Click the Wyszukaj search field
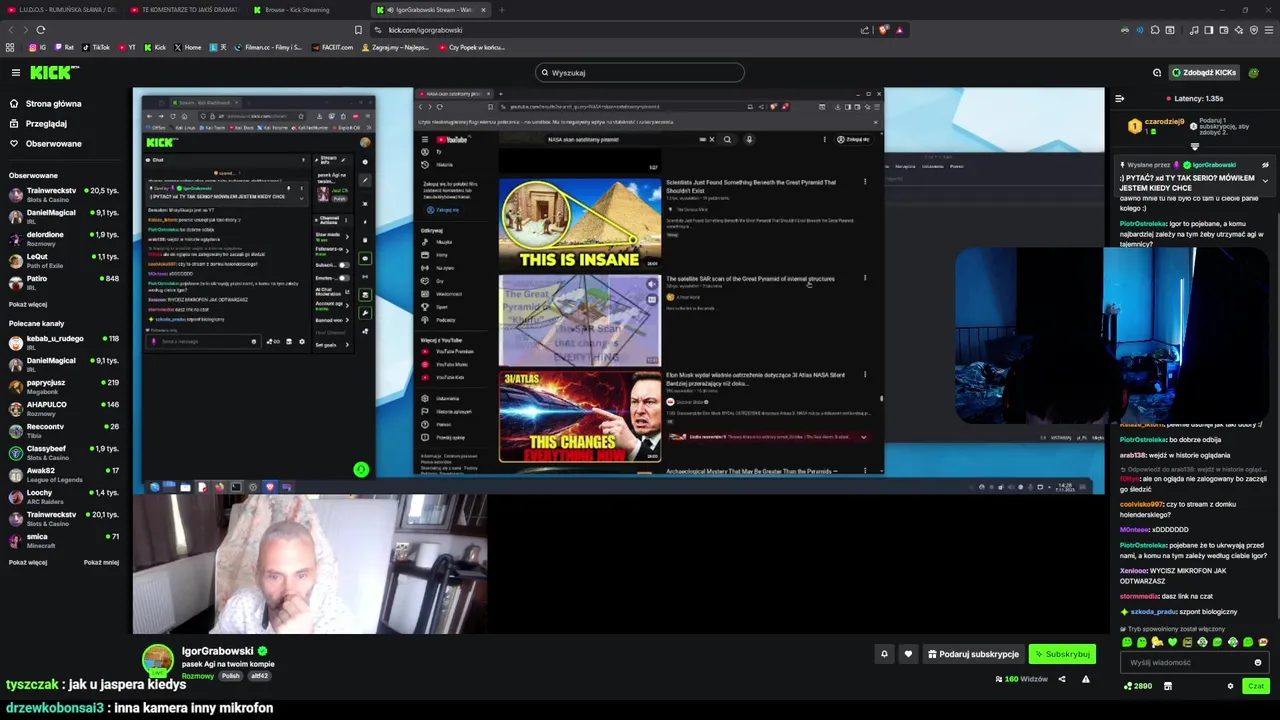 coord(640,72)
